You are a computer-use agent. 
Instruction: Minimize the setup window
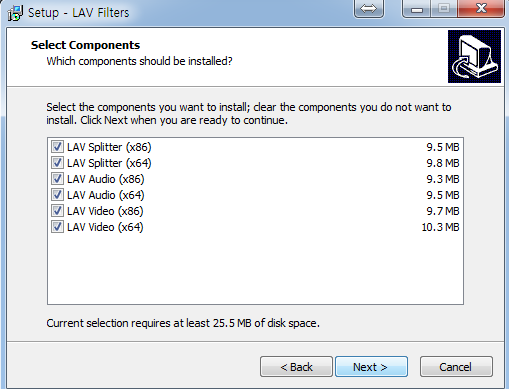[417, 8]
